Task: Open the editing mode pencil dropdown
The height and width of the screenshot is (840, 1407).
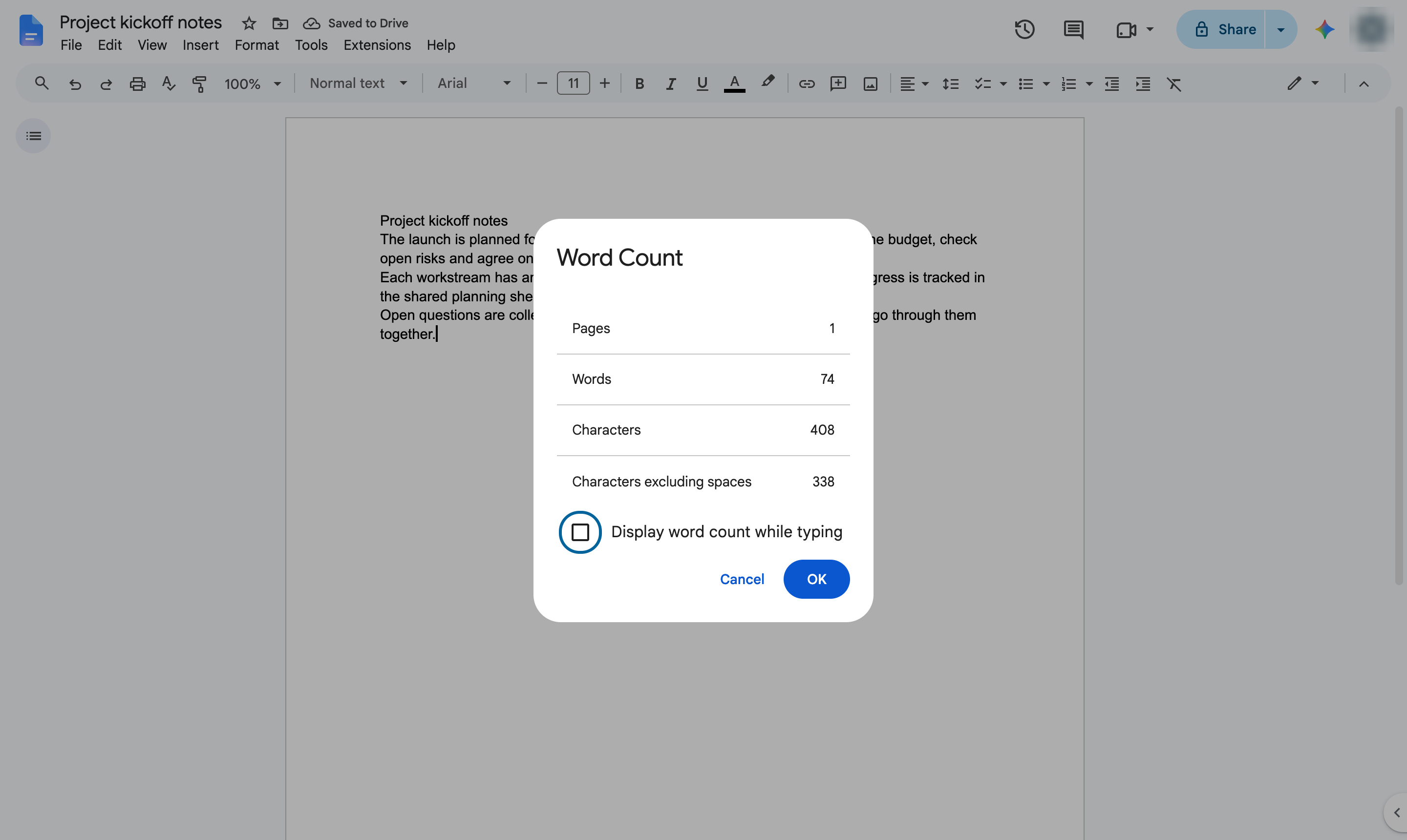Action: pos(1303,83)
